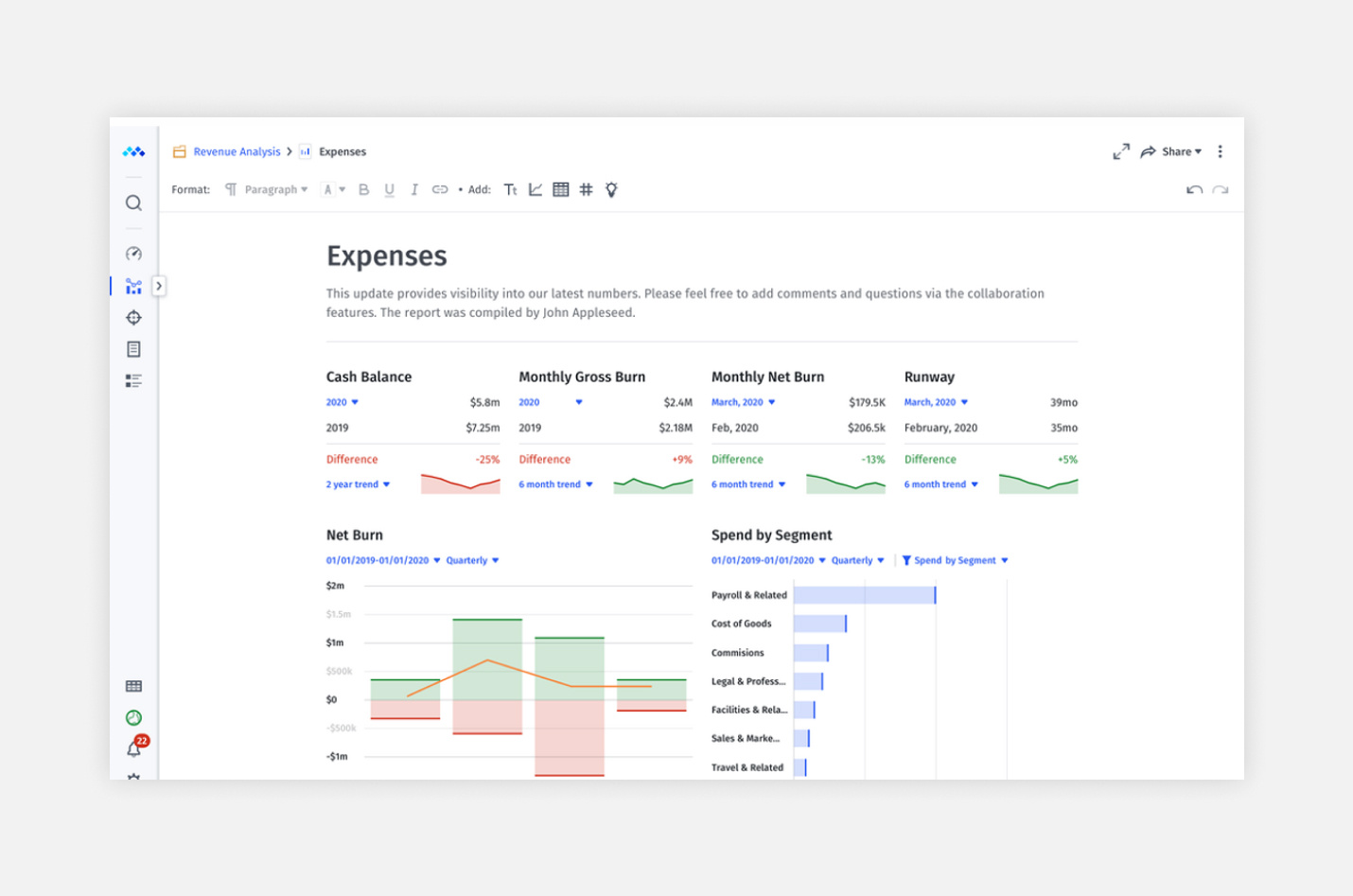
Task: Insert a chart using the Add toolbar
Action: 536,189
